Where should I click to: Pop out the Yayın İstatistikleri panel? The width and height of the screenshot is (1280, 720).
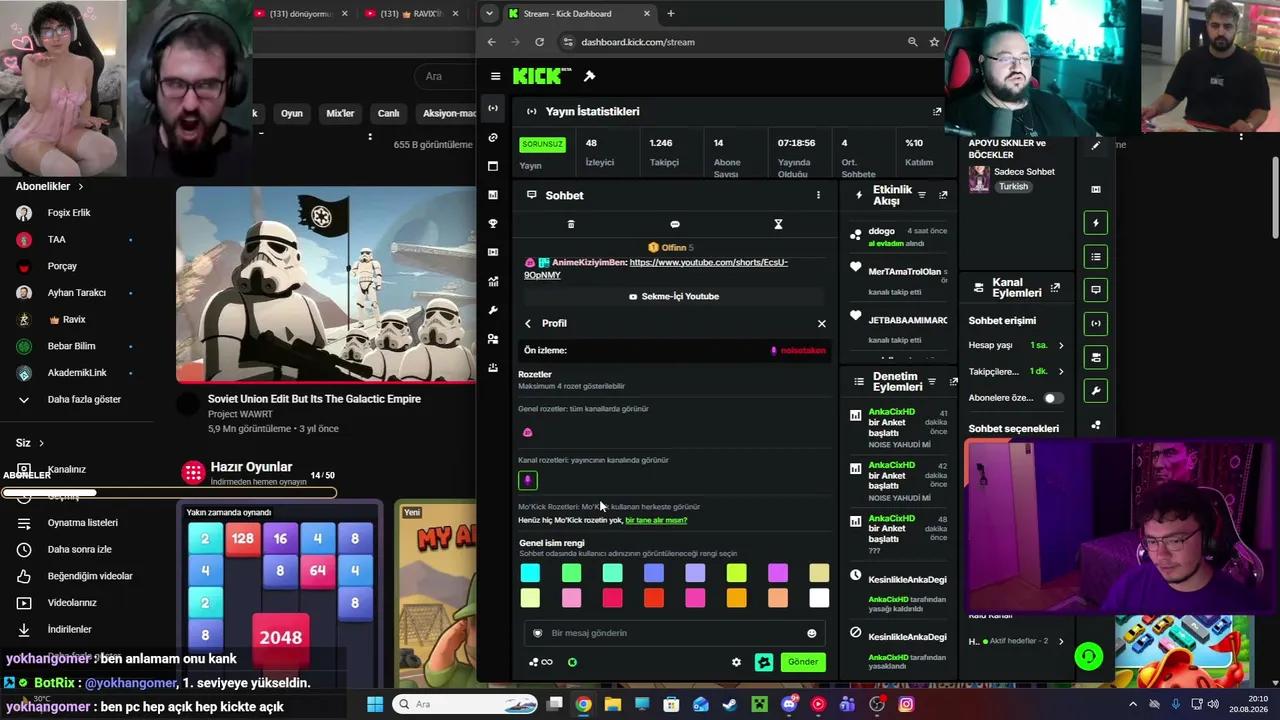click(x=937, y=112)
